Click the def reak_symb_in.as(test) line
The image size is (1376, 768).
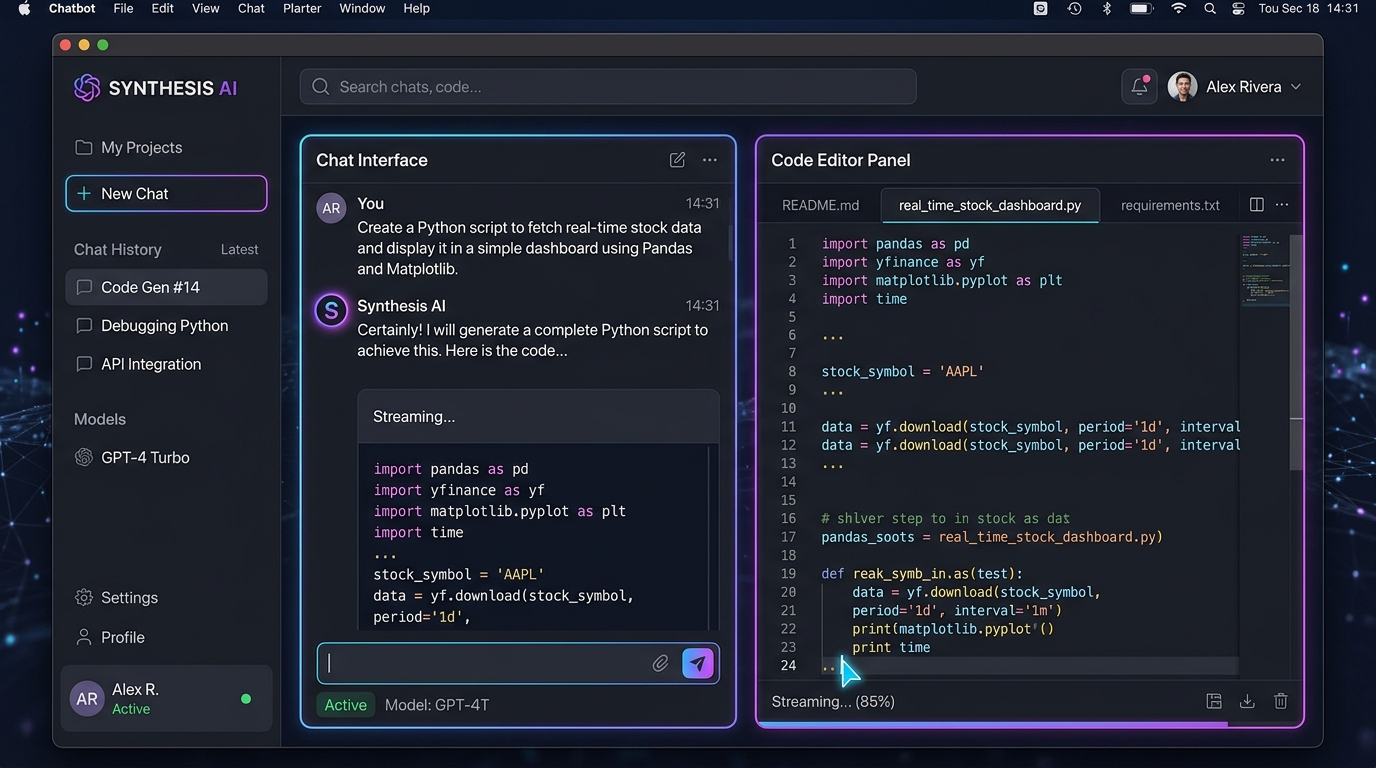pyautogui.click(x=922, y=574)
